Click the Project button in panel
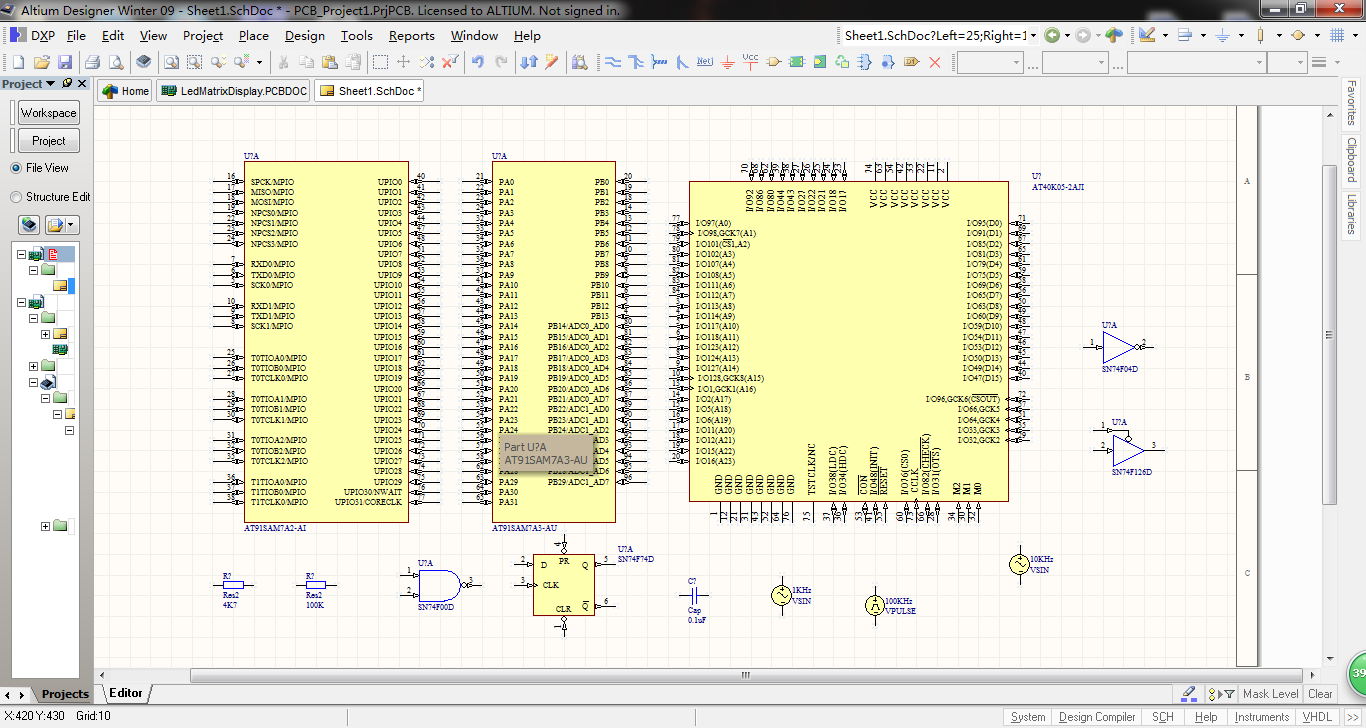1366x728 pixels. 48,141
